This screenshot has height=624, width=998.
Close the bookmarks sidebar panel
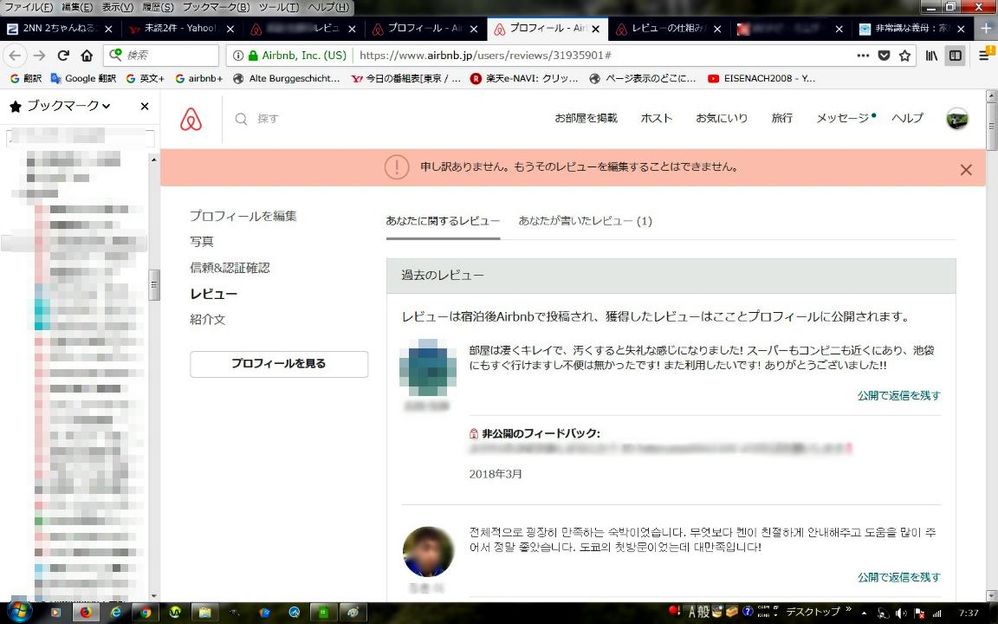click(144, 106)
